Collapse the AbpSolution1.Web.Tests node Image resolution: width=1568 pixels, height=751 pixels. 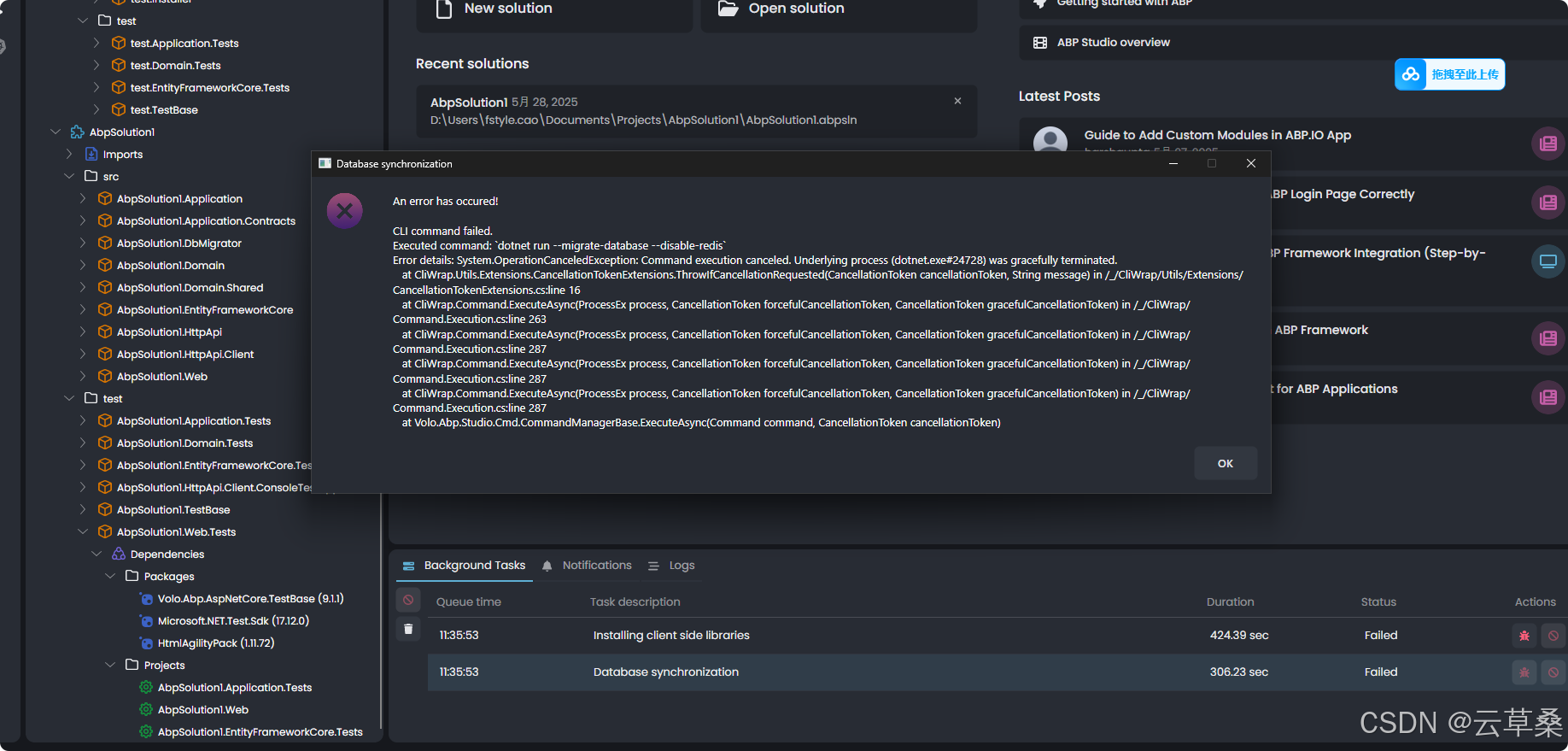[83, 531]
